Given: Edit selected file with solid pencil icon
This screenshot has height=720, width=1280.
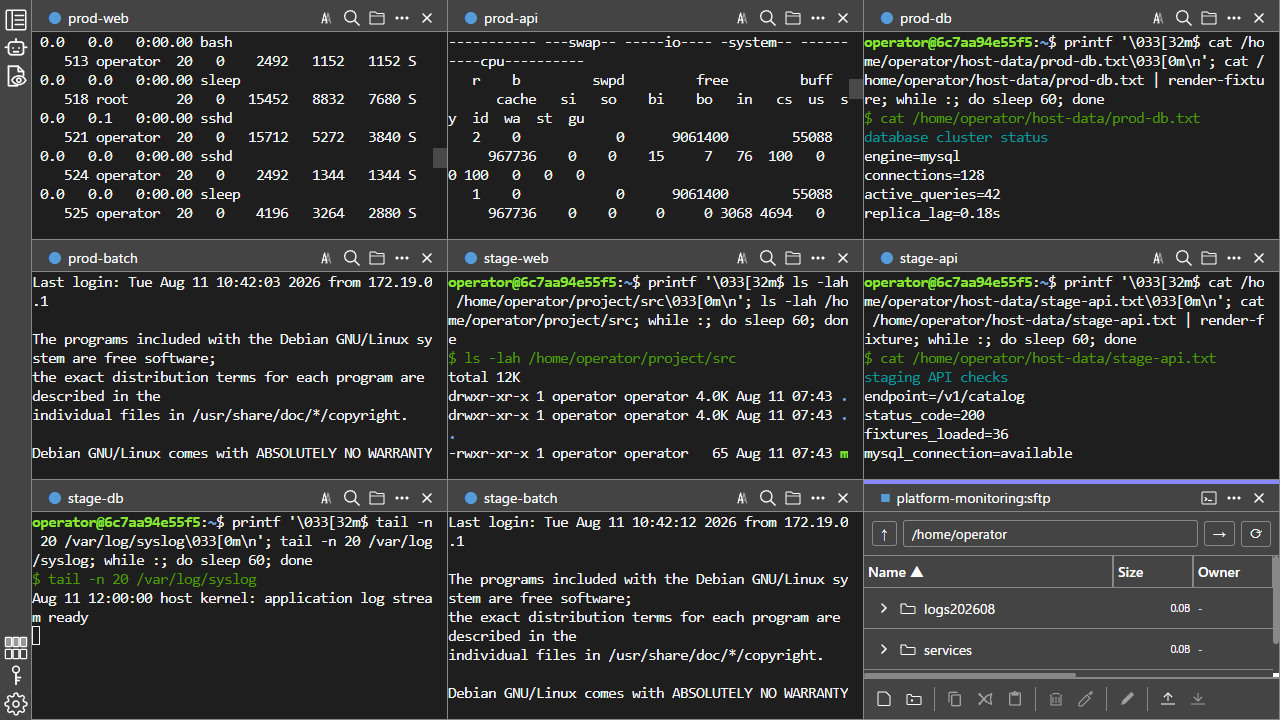Looking at the screenshot, I should point(1127,699).
